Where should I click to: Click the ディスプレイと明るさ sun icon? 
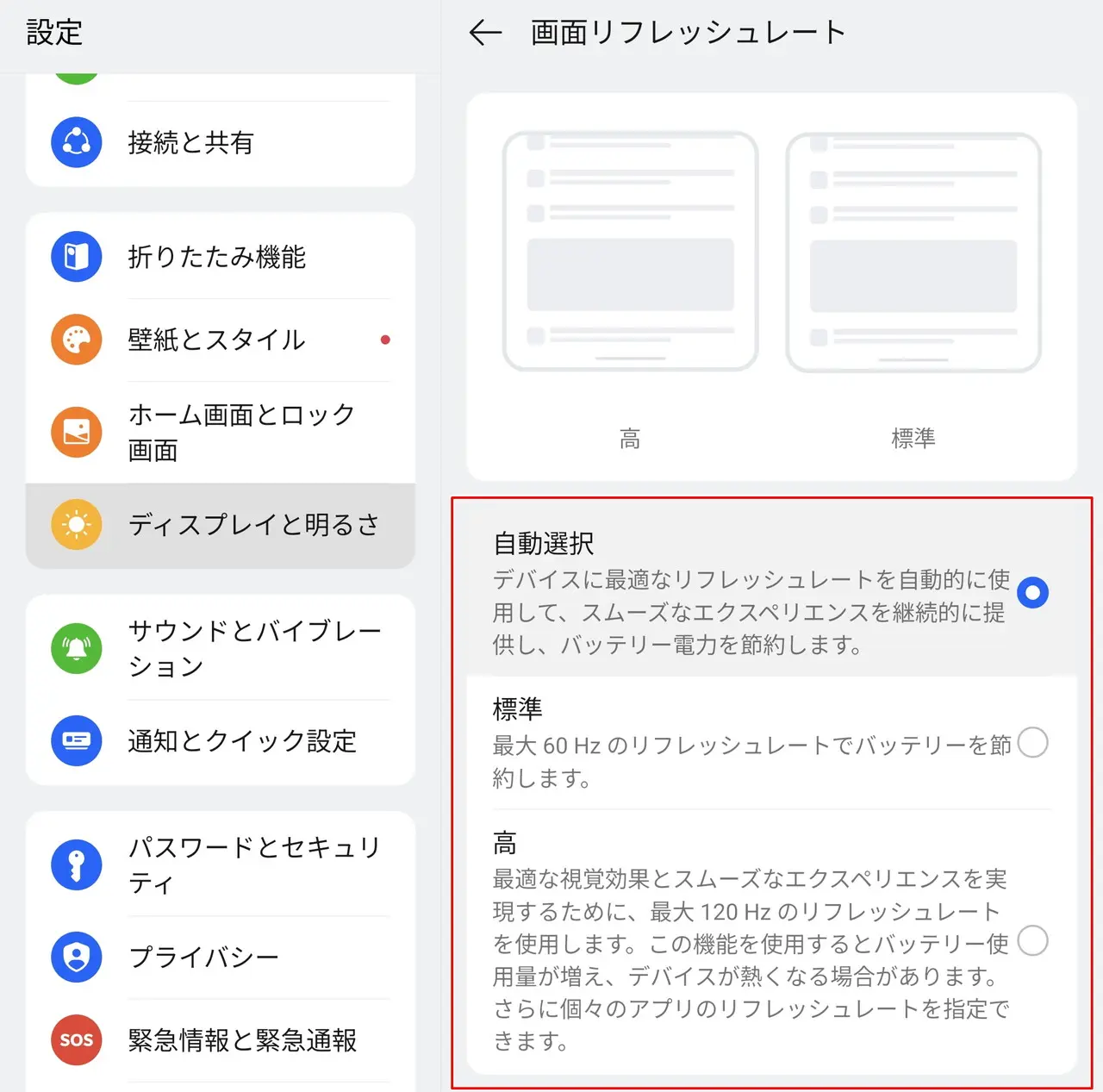(77, 525)
